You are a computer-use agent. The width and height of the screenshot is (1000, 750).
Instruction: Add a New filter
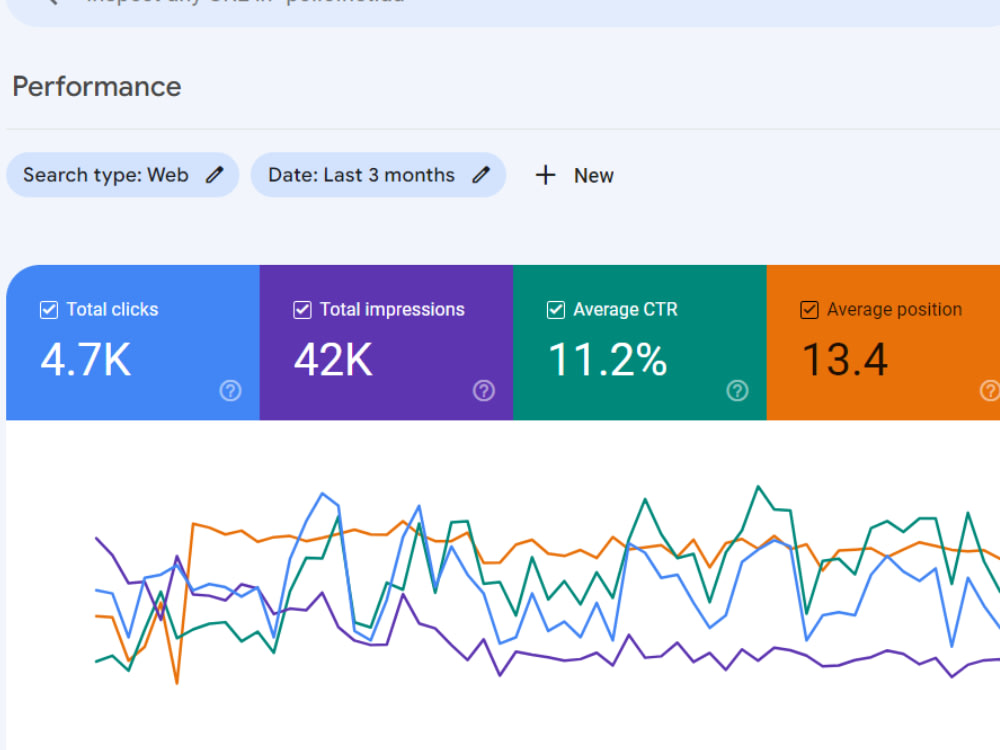574,175
